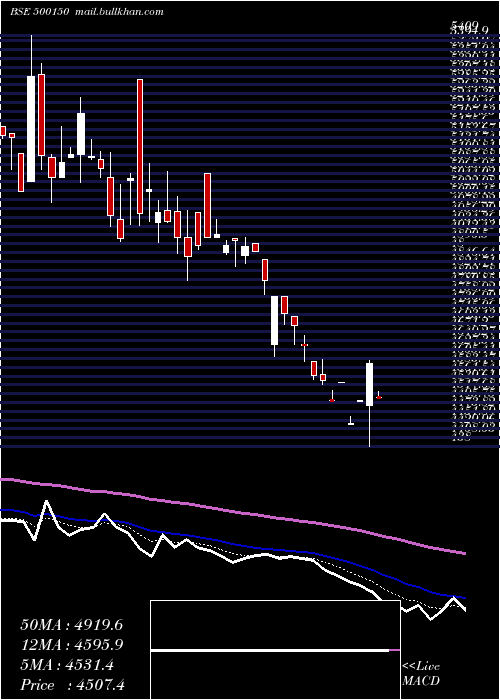
Task: Click the '50MA : 4919.6' reading
Action: pyautogui.click(x=71, y=625)
